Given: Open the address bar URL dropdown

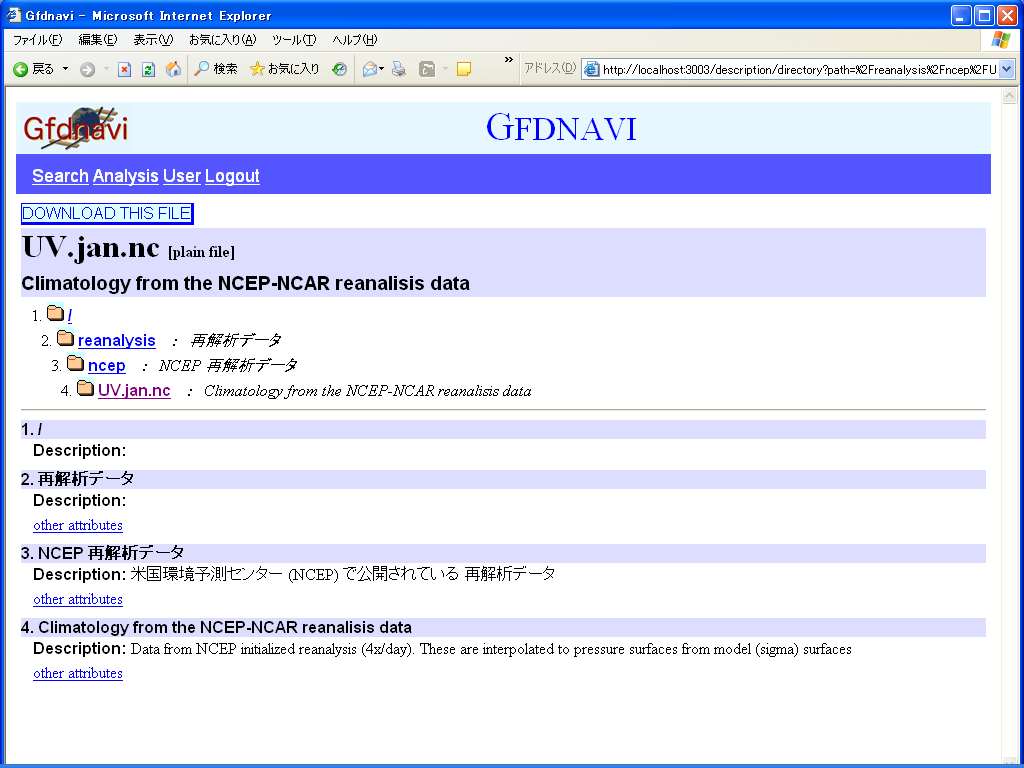Looking at the screenshot, I should pos(1006,69).
